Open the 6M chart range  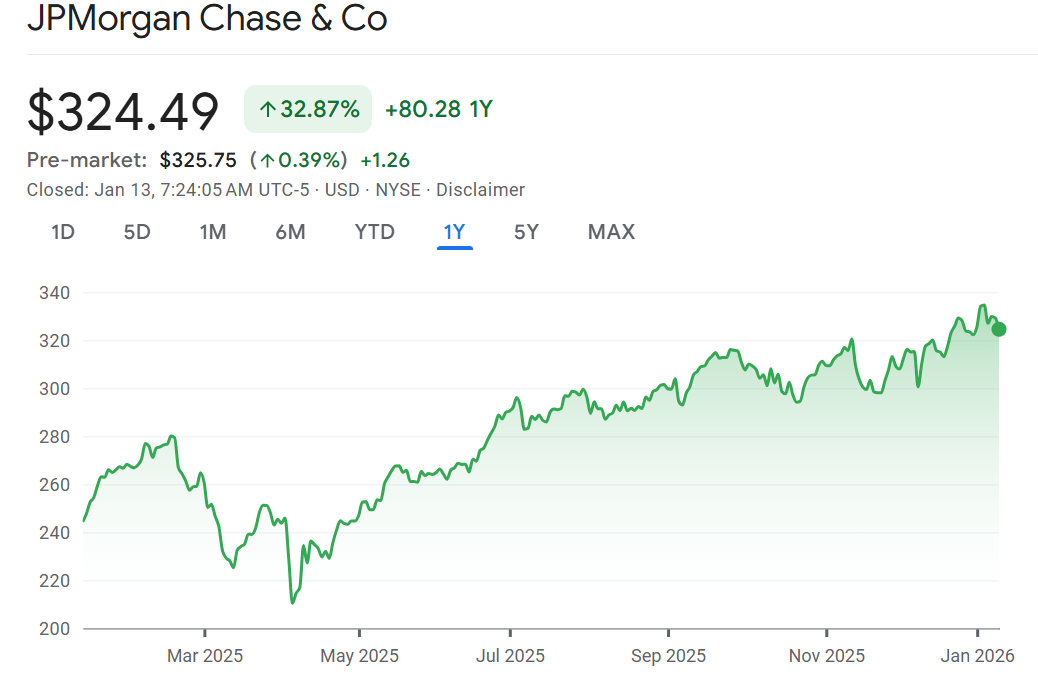click(290, 232)
